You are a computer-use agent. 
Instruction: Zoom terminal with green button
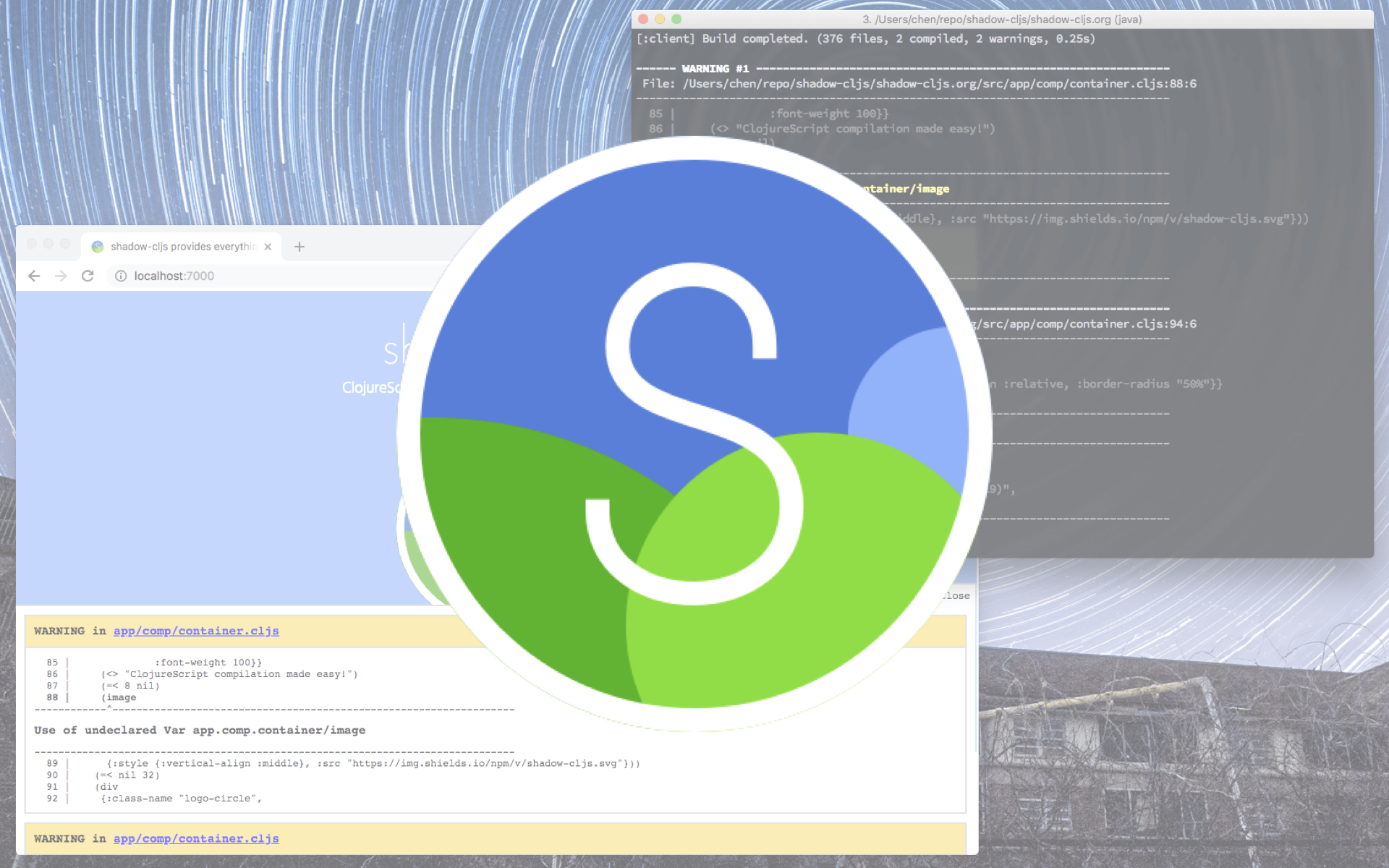(x=676, y=19)
